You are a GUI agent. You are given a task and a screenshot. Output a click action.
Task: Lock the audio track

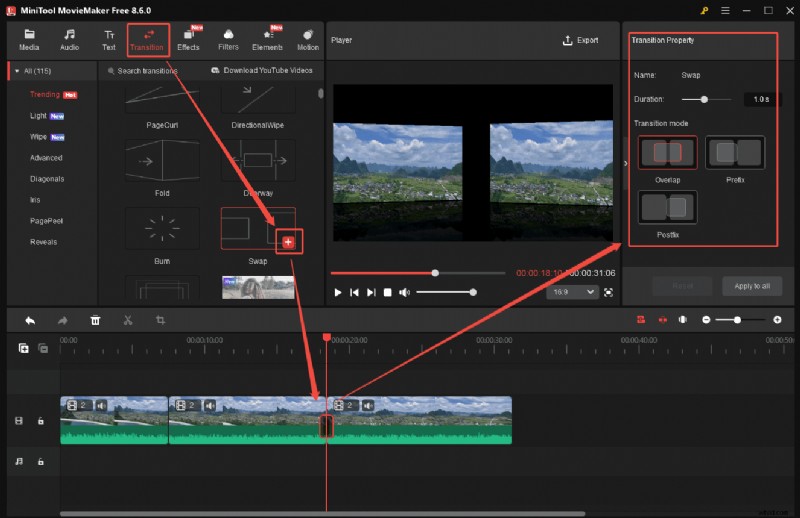40,461
